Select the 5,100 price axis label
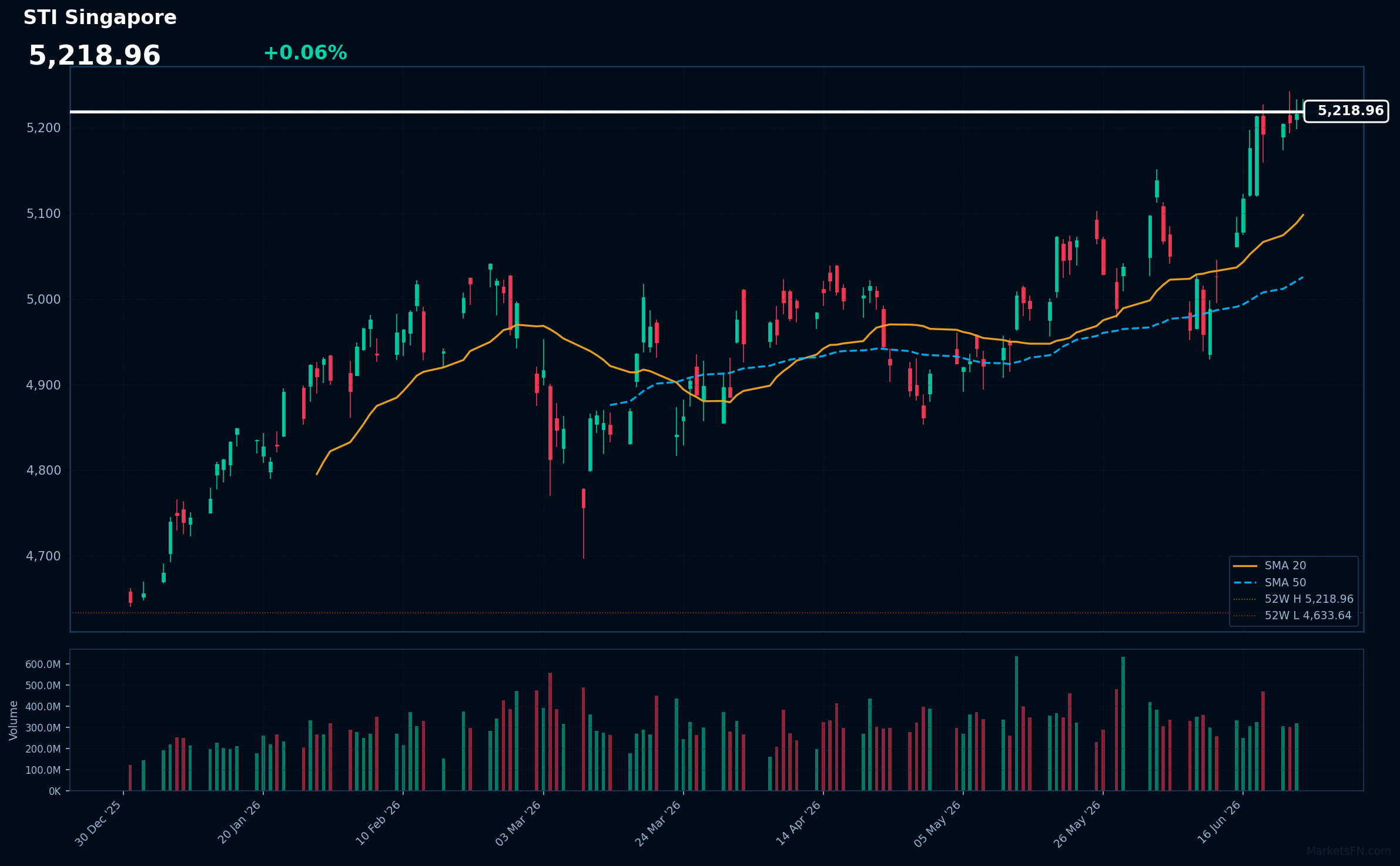 (43, 214)
